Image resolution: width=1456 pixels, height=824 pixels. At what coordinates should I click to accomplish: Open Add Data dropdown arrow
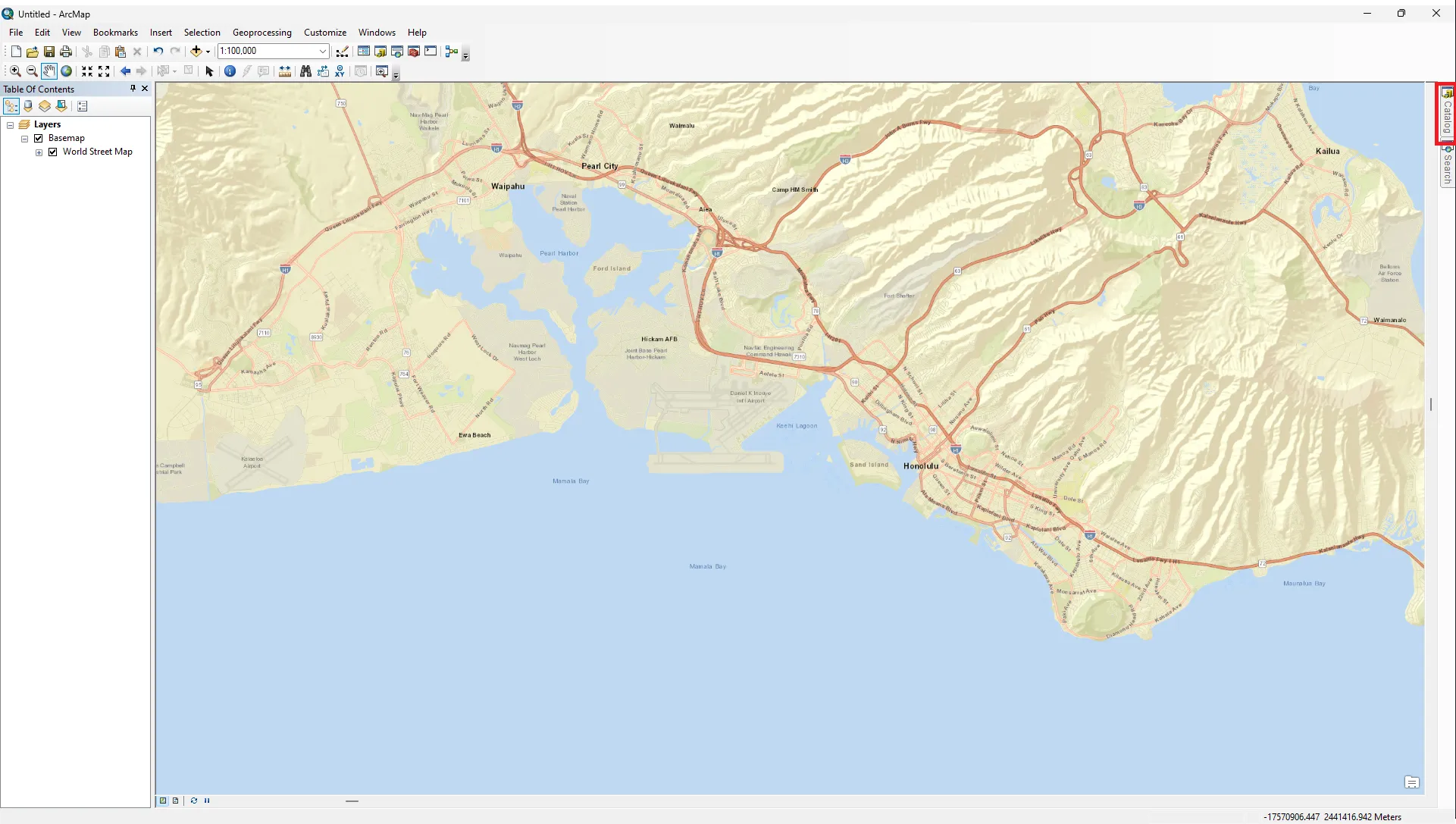[208, 52]
